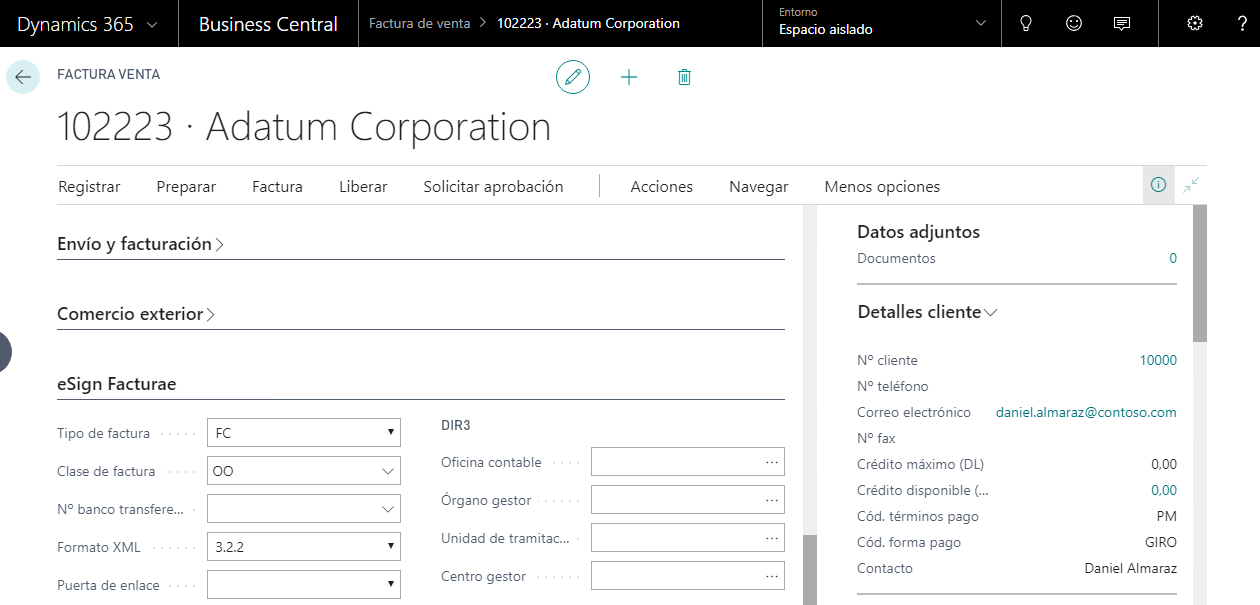
Task: Collapse the Detalles cliente section
Action: (x=927, y=312)
